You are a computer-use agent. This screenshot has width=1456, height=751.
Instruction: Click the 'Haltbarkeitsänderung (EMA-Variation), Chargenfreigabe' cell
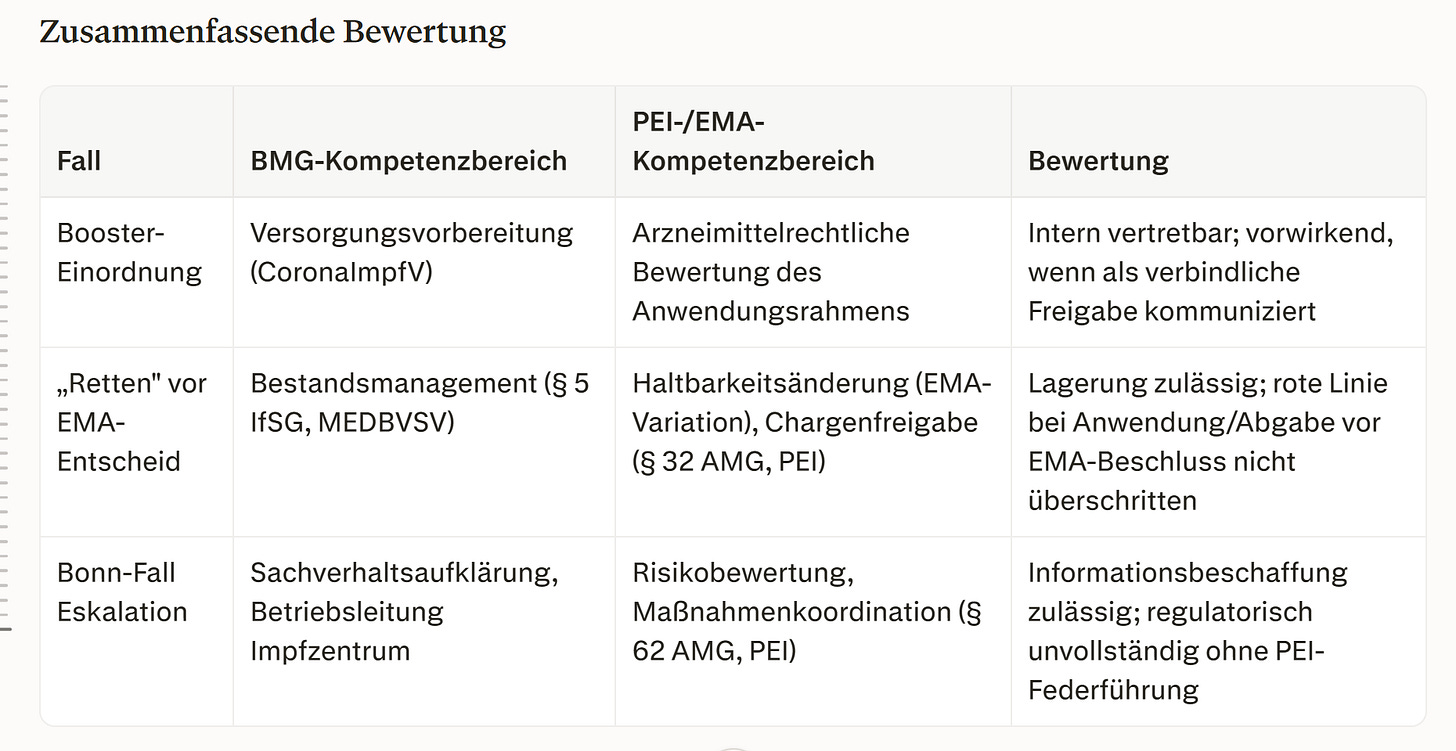tap(811, 422)
